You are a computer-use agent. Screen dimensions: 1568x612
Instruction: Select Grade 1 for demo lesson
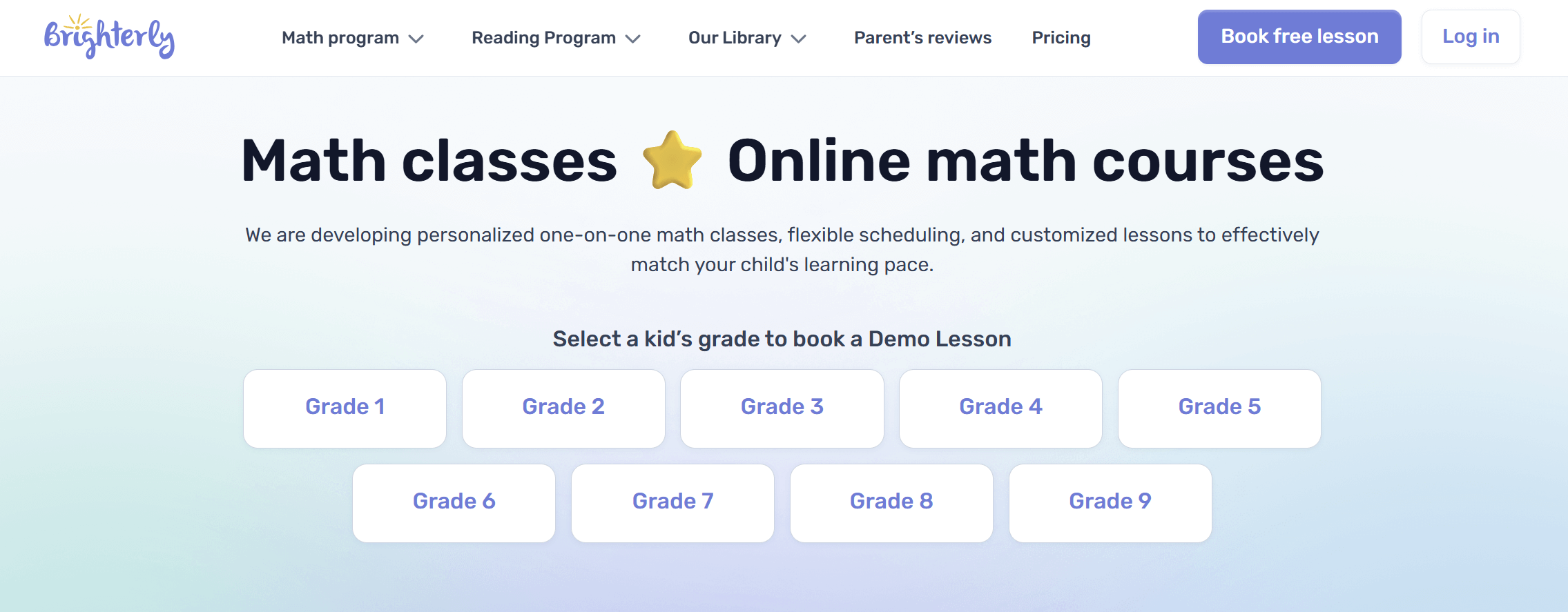click(x=345, y=408)
